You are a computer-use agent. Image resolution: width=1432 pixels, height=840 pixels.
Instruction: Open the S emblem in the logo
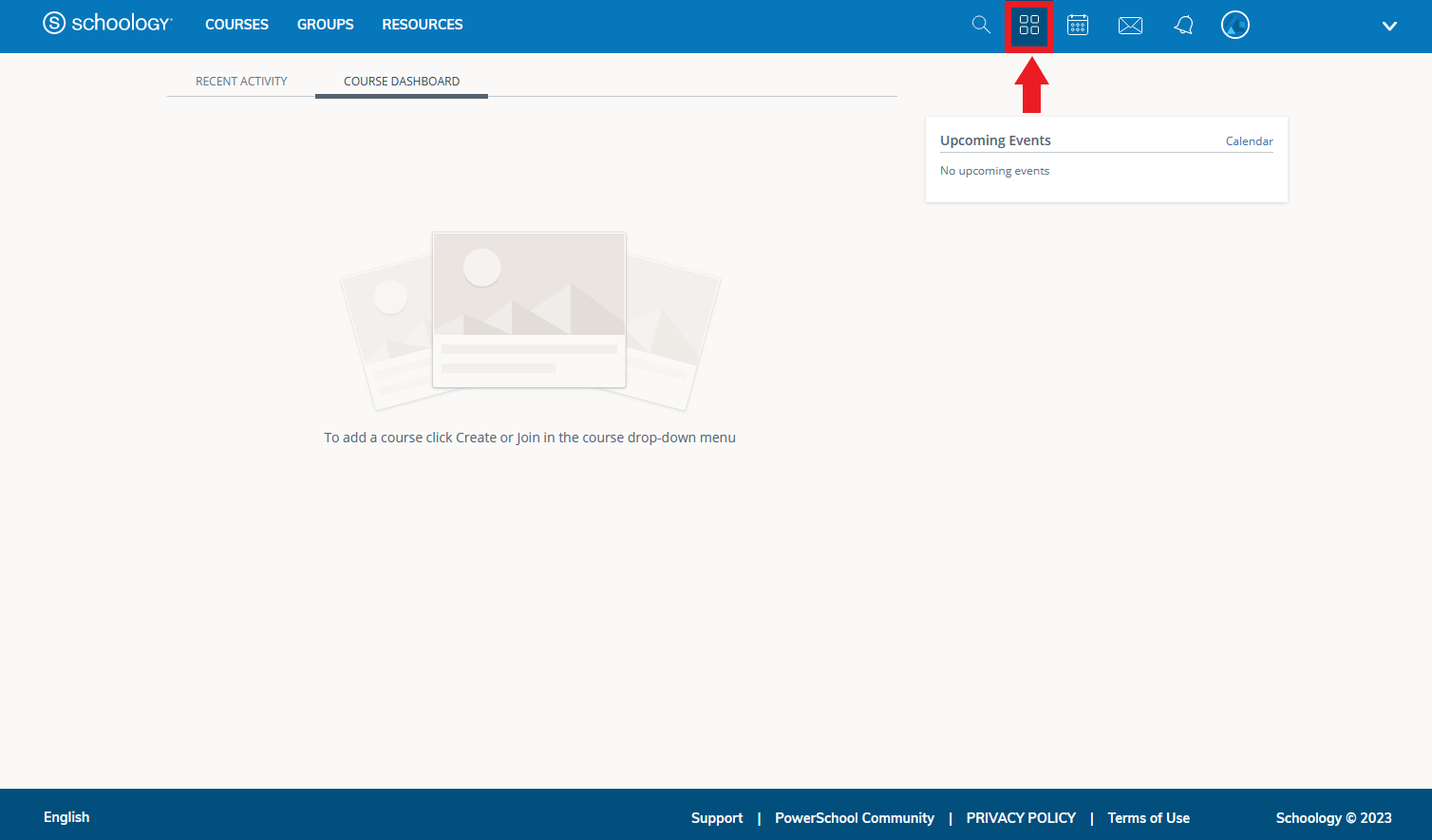52,23
